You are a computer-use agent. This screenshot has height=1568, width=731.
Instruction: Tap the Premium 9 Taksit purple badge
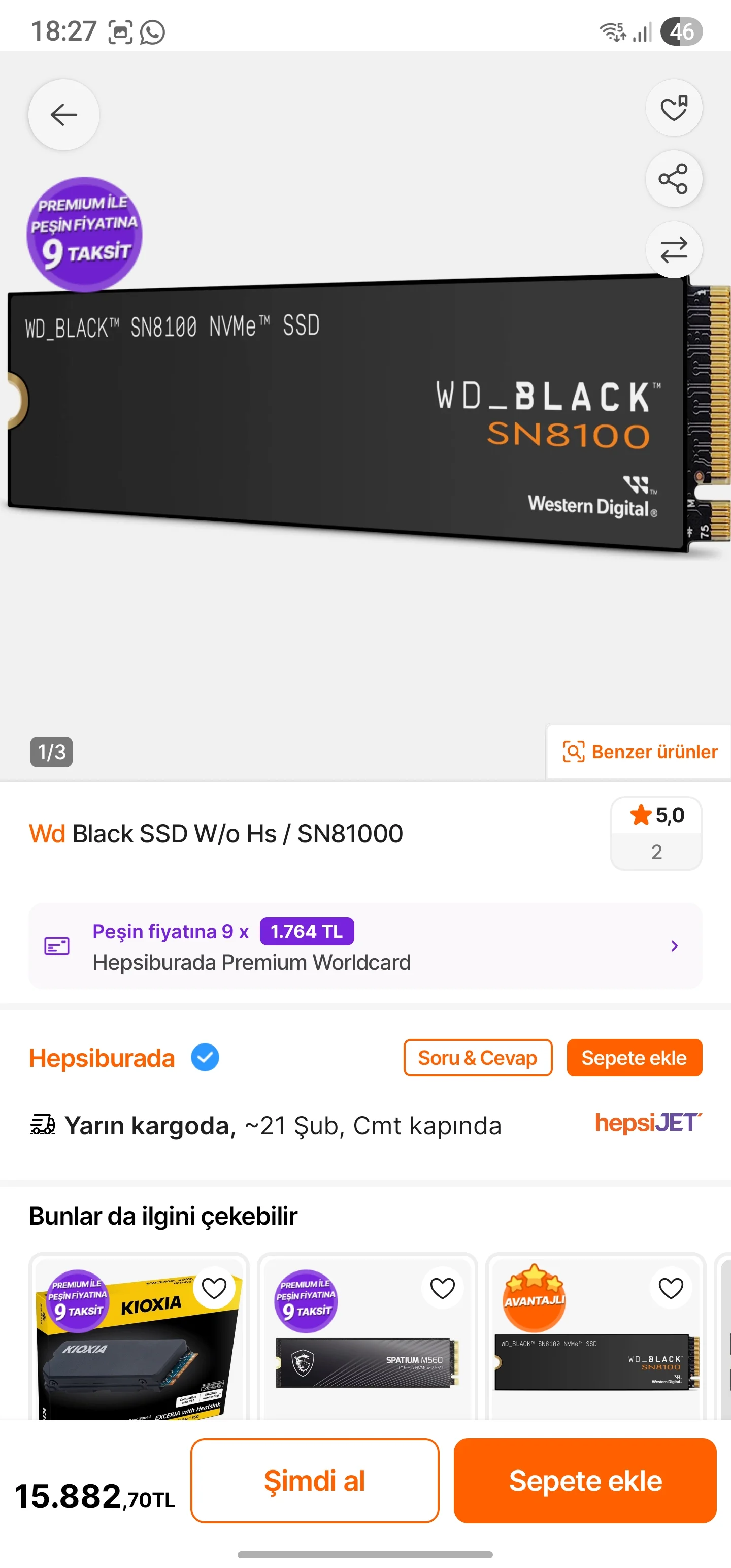tap(84, 234)
